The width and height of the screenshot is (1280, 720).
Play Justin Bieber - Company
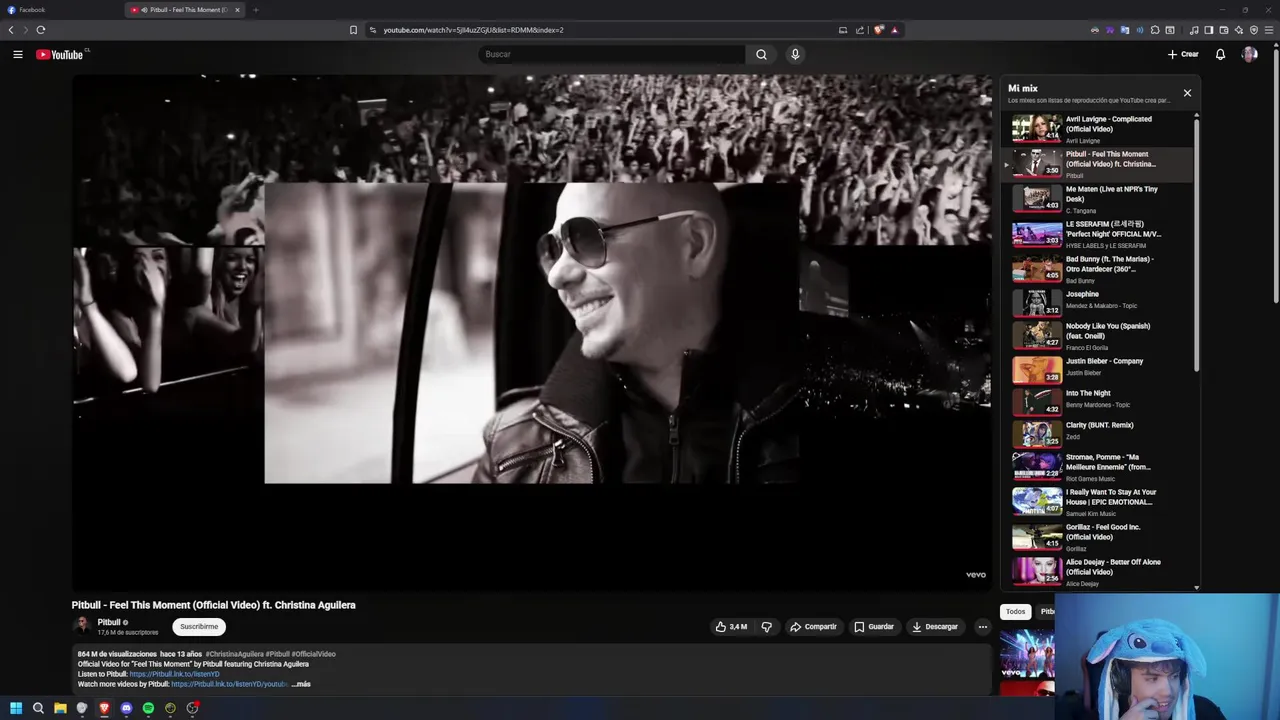point(1097,368)
